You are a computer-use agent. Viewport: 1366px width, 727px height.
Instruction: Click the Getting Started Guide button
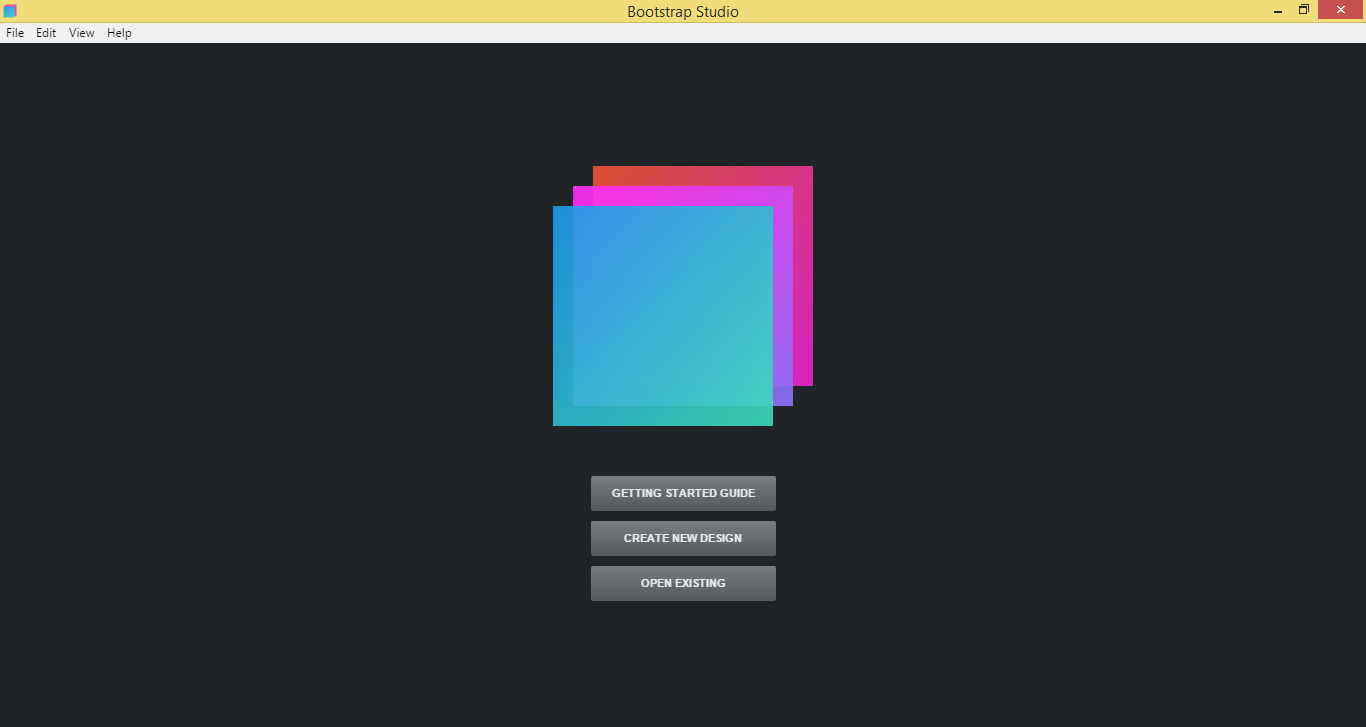pyautogui.click(x=683, y=493)
